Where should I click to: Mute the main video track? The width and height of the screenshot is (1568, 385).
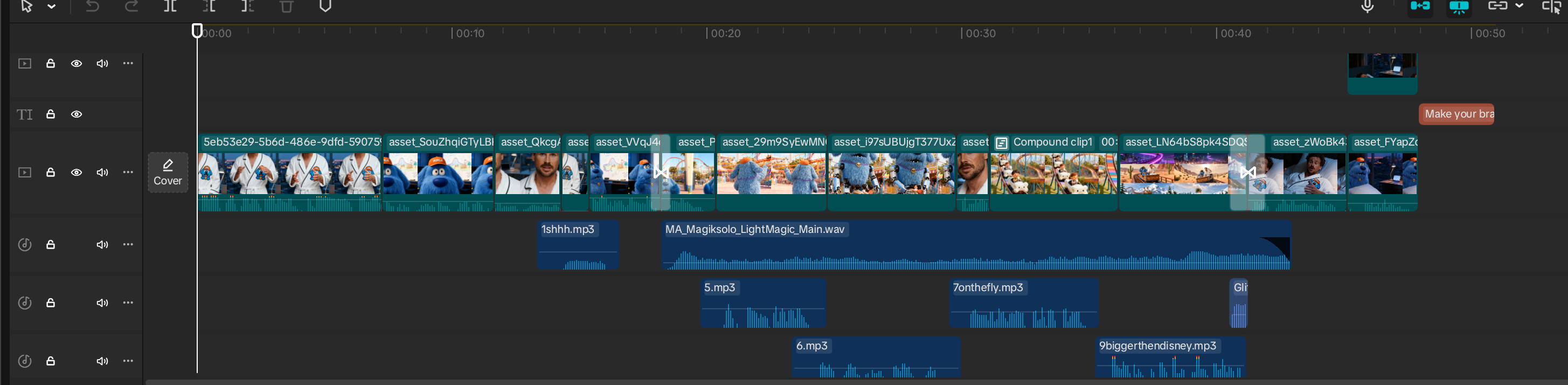(102, 173)
